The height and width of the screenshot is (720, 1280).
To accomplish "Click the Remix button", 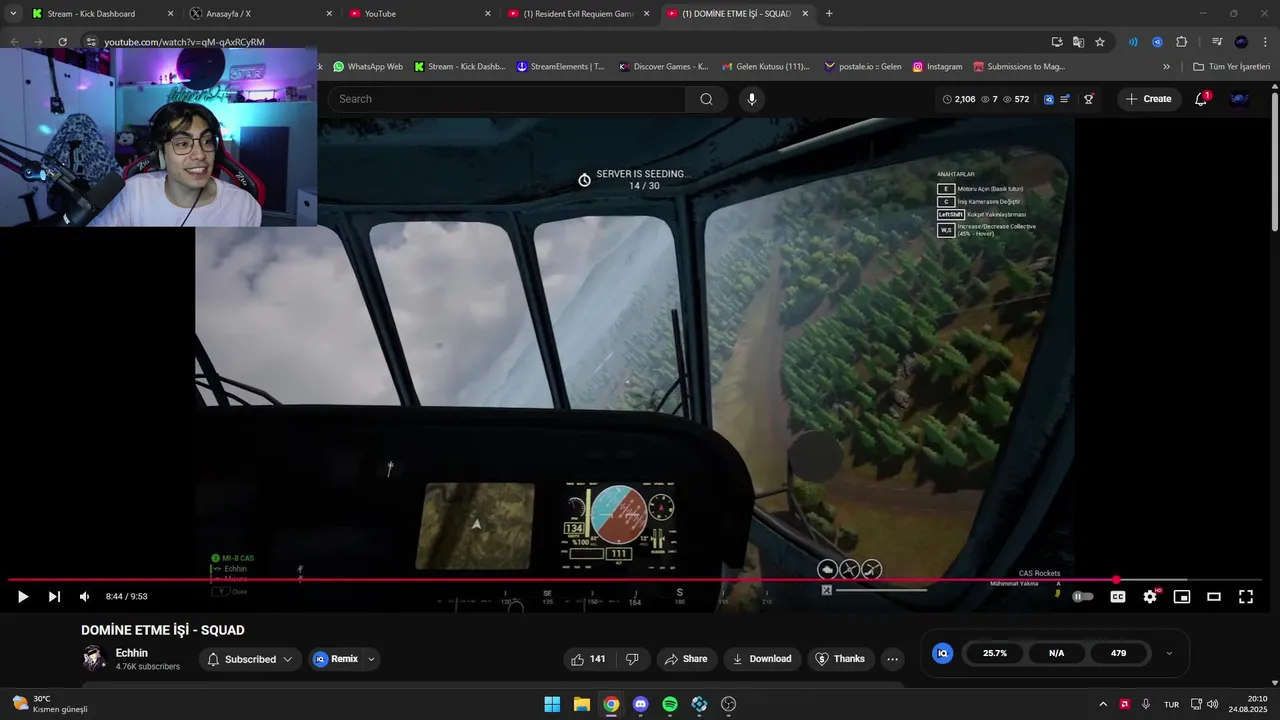I will 334,659.
